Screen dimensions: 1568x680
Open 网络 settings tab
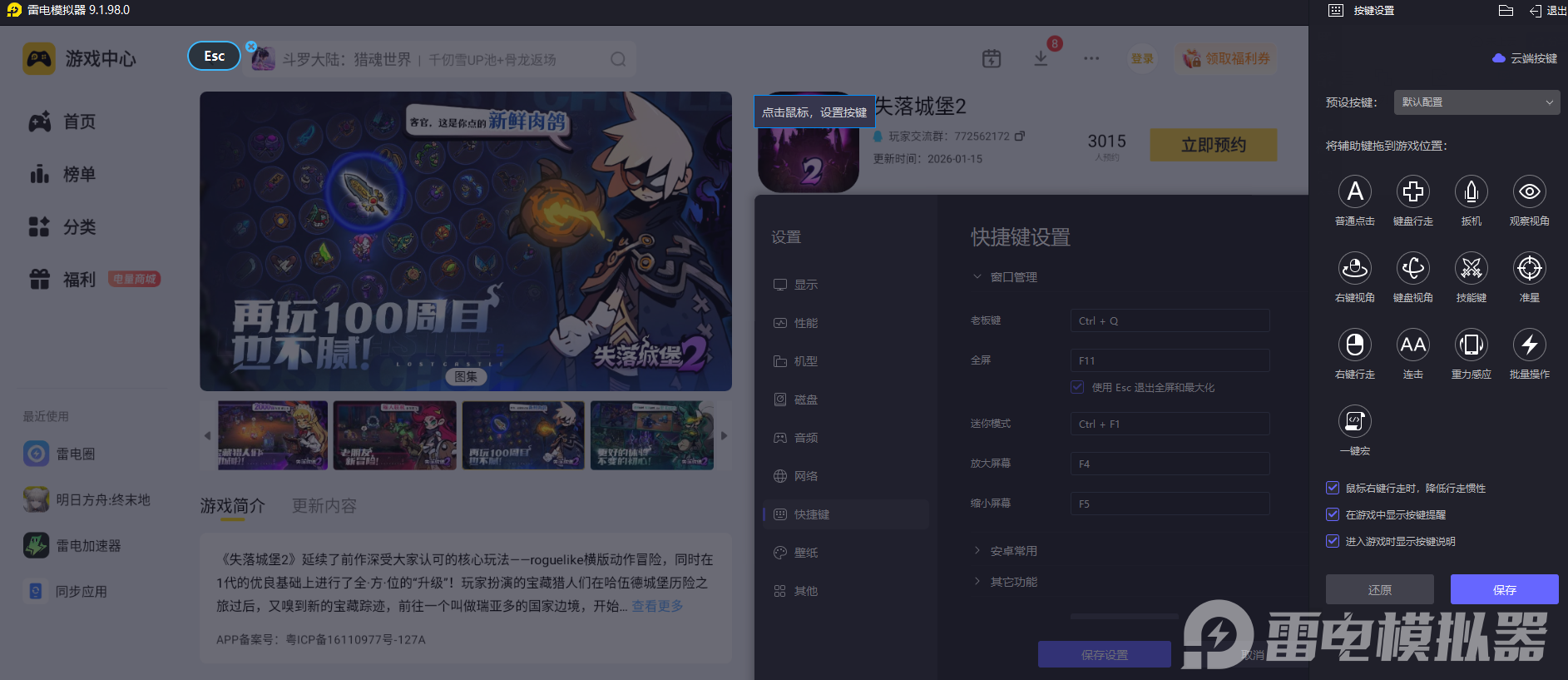click(846, 476)
